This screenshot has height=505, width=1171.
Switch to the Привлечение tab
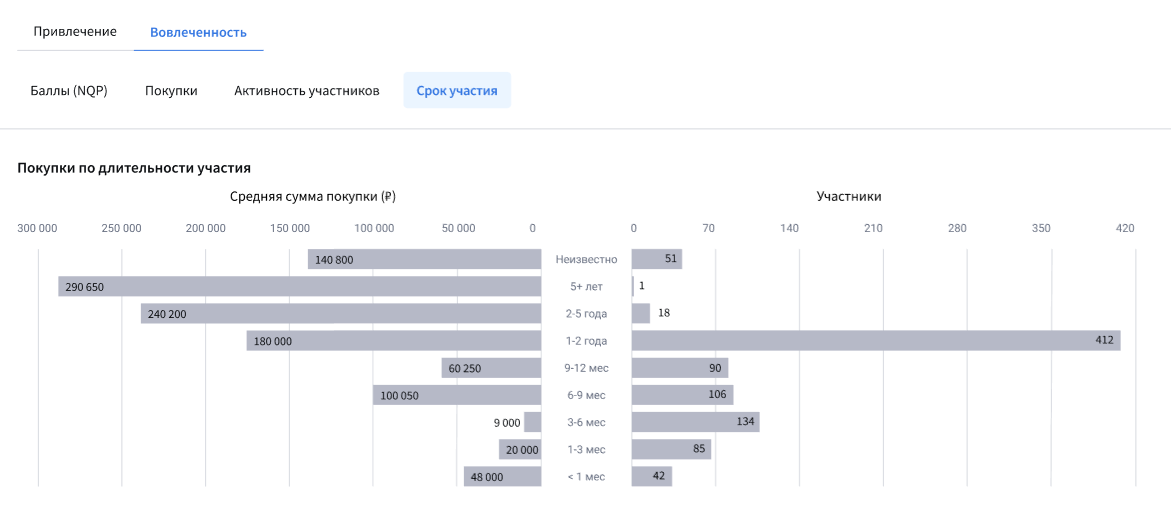pos(75,32)
